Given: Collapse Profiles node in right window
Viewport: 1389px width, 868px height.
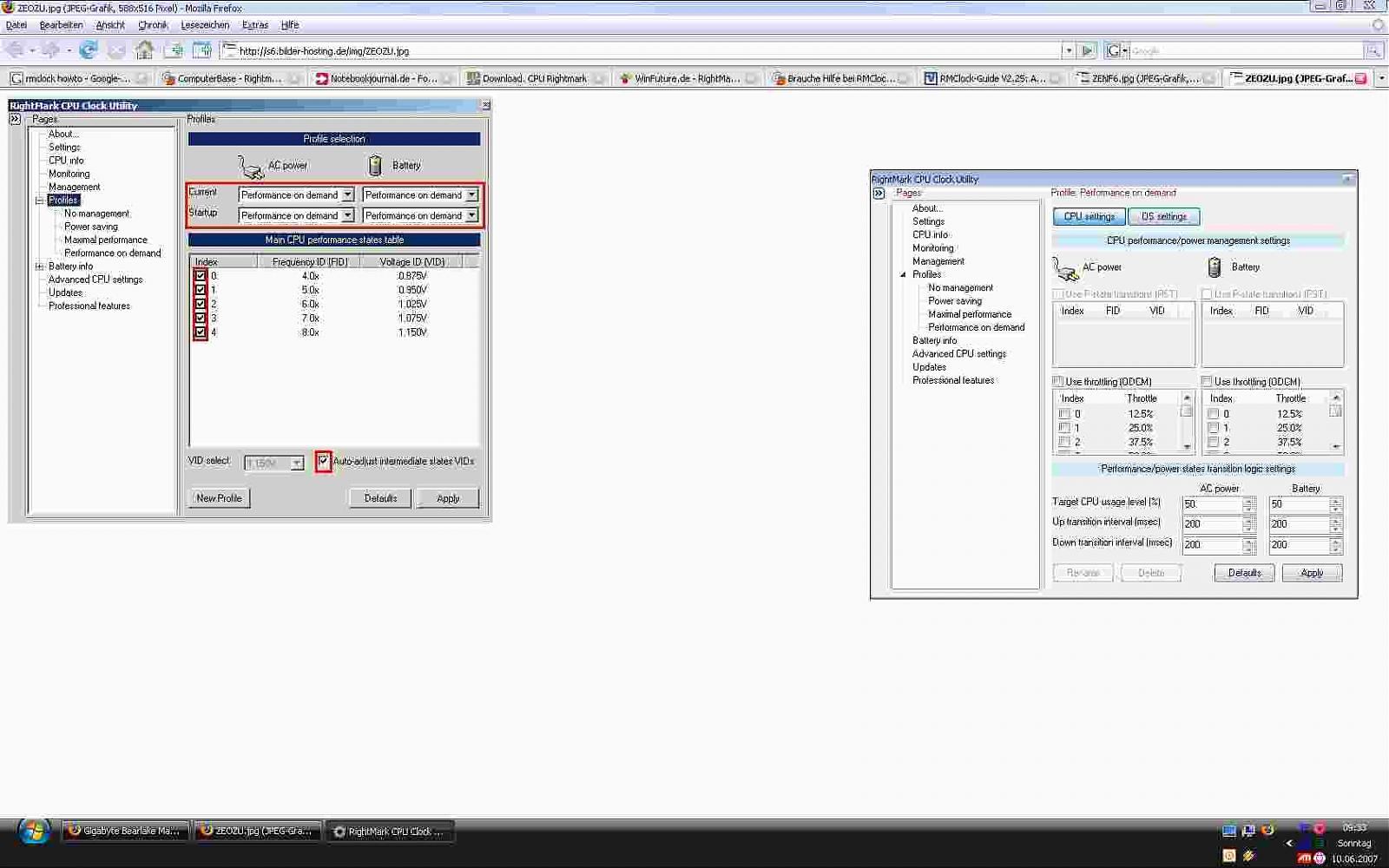Looking at the screenshot, I should point(903,275).
